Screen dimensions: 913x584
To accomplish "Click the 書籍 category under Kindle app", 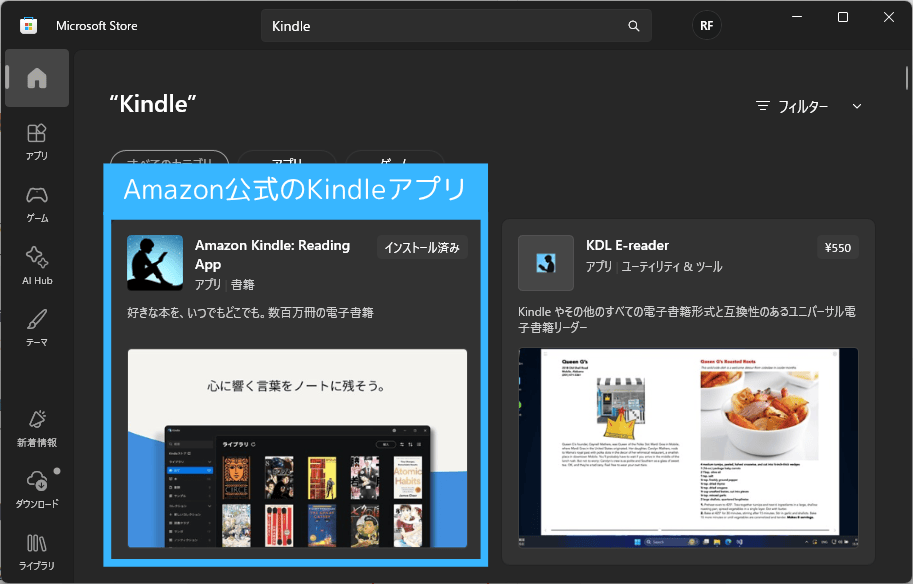I will (x=243, y=284).
